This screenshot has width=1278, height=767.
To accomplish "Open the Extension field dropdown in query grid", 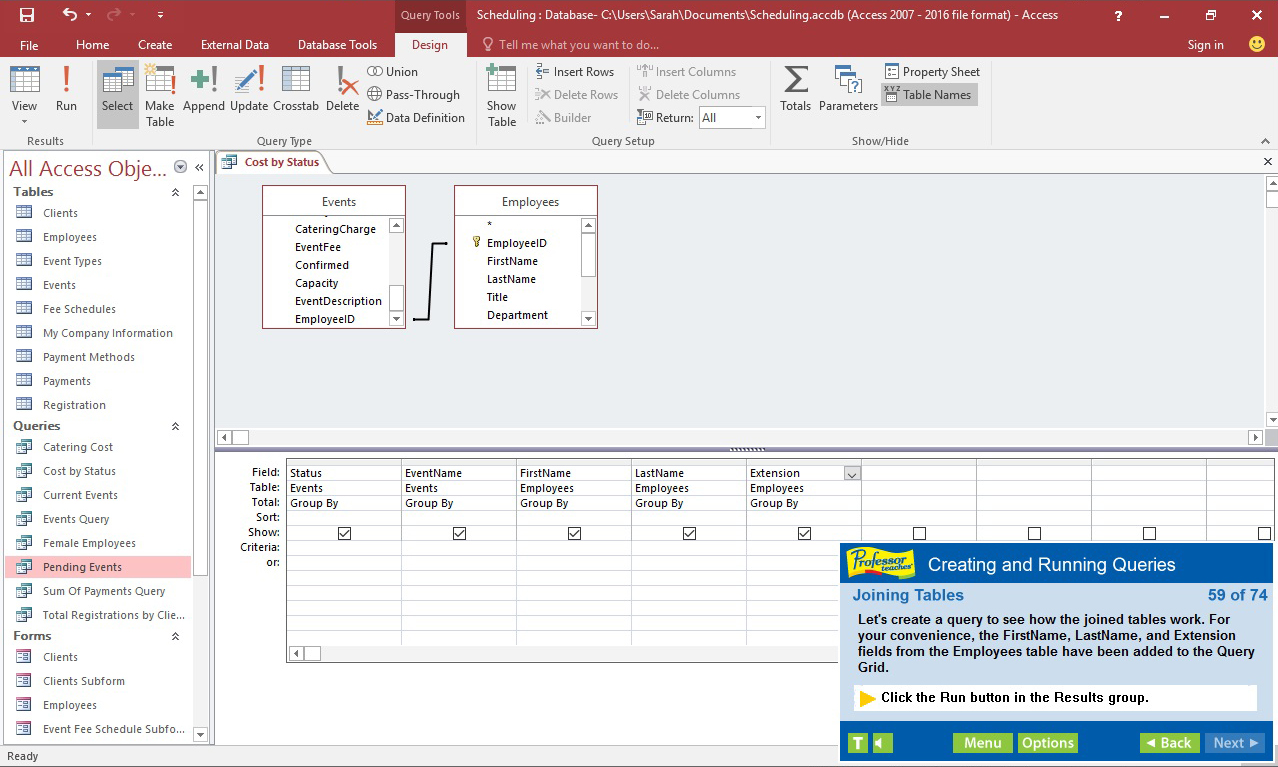I will click(x=853, y=471).
